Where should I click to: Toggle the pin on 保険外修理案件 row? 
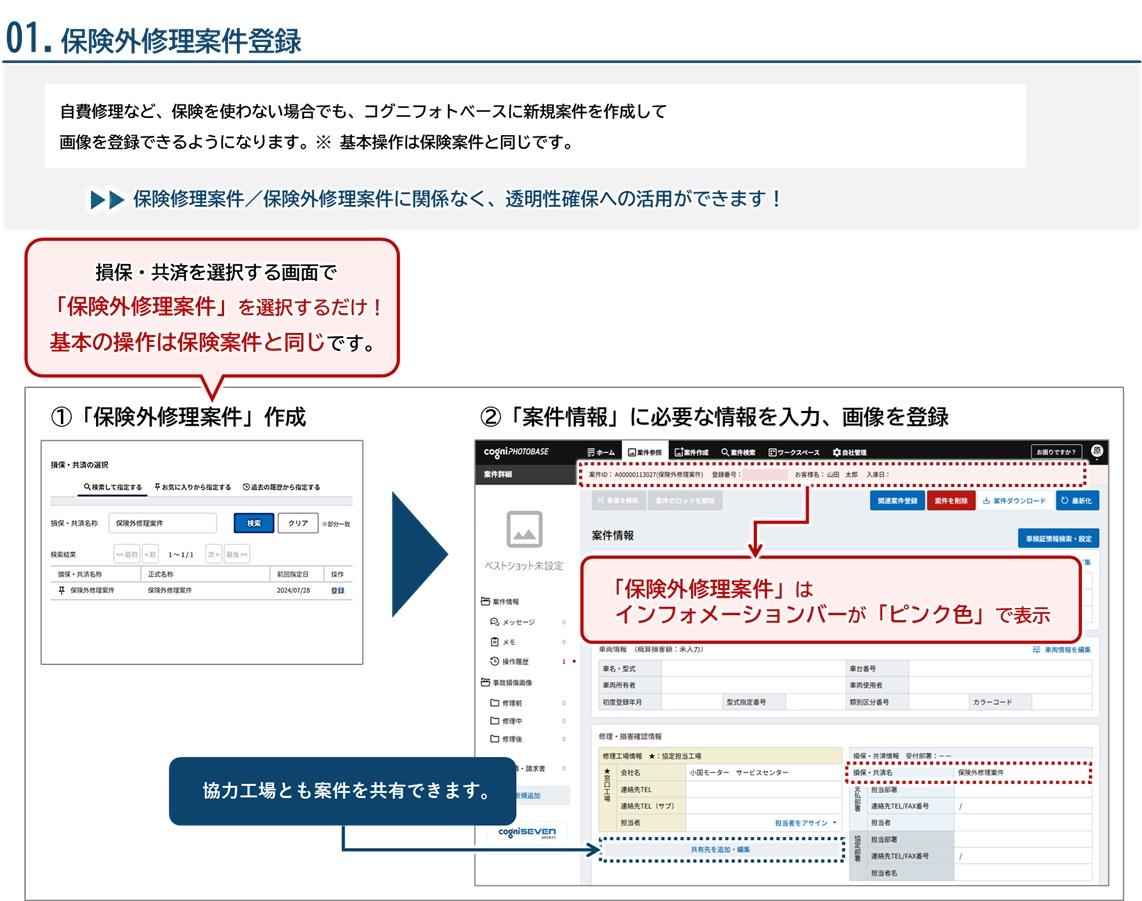(61, 589)
